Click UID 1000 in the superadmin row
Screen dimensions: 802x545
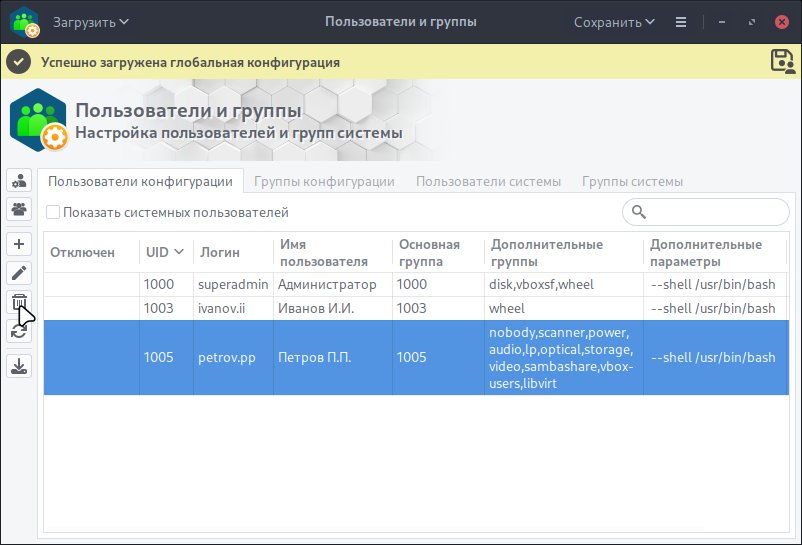[x=166, y=284]
